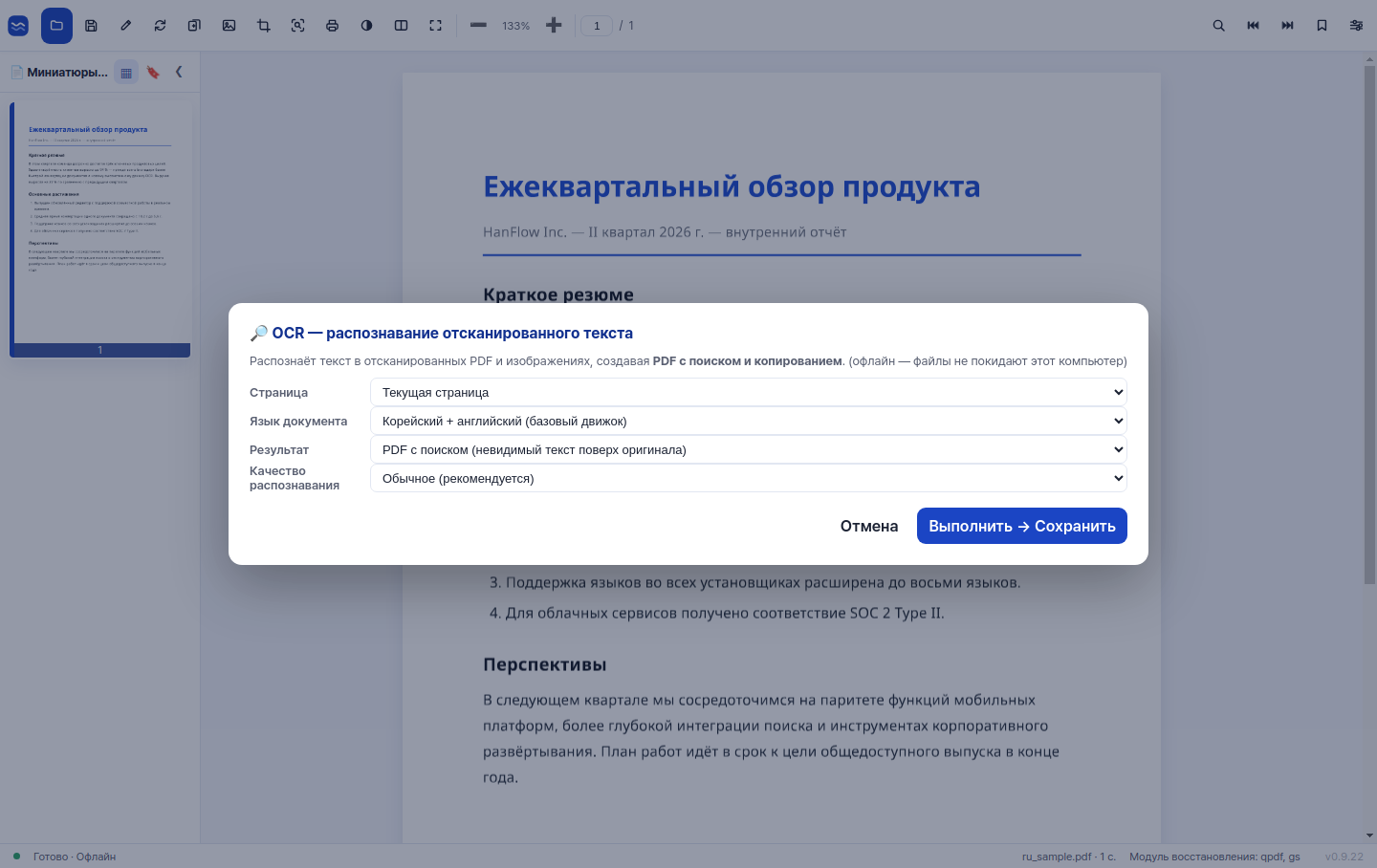Open the Язык документа dropdown
1377x868 pixels.
[x=749, y=421]
